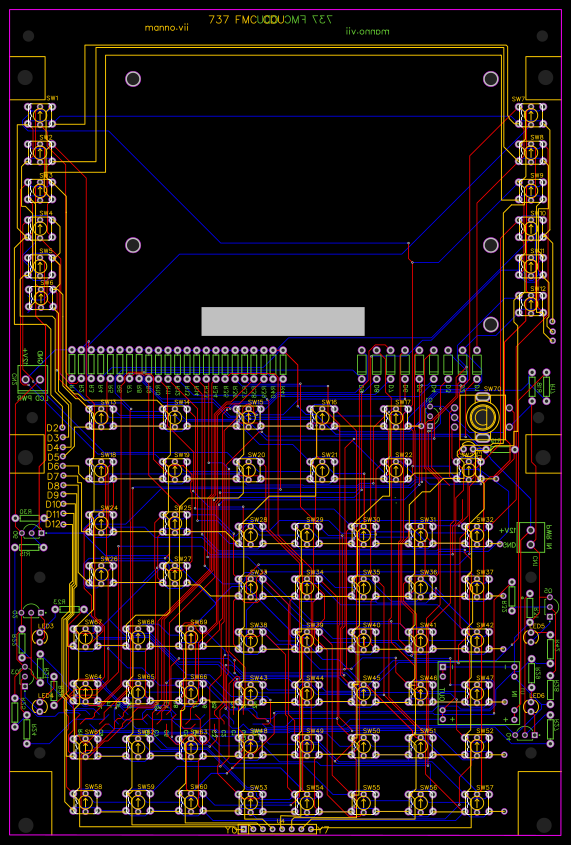
Task: Click the D2 pad label
Action: (52, 427)
